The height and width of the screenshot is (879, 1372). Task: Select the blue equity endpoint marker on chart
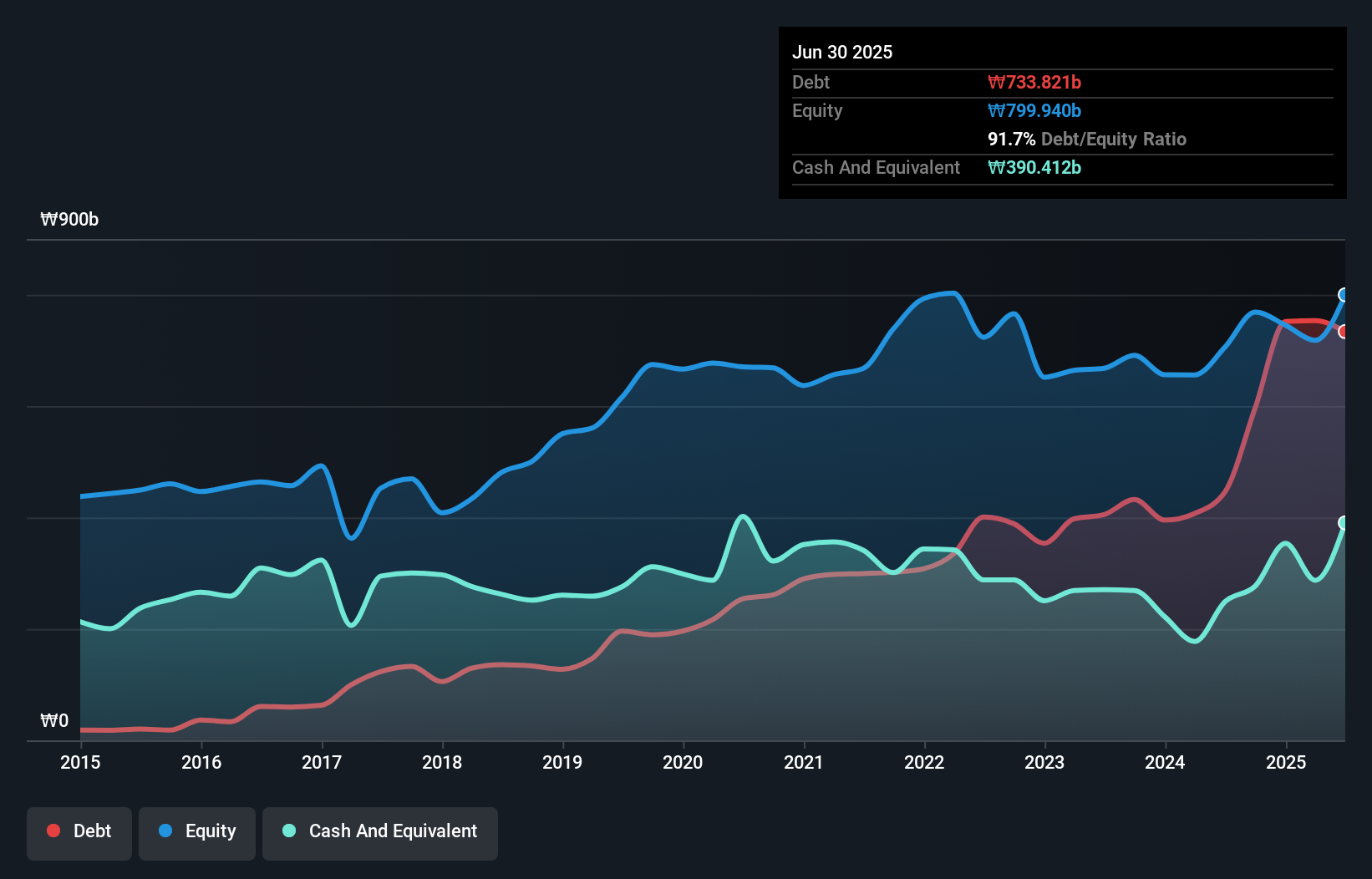coord(1344,294)
